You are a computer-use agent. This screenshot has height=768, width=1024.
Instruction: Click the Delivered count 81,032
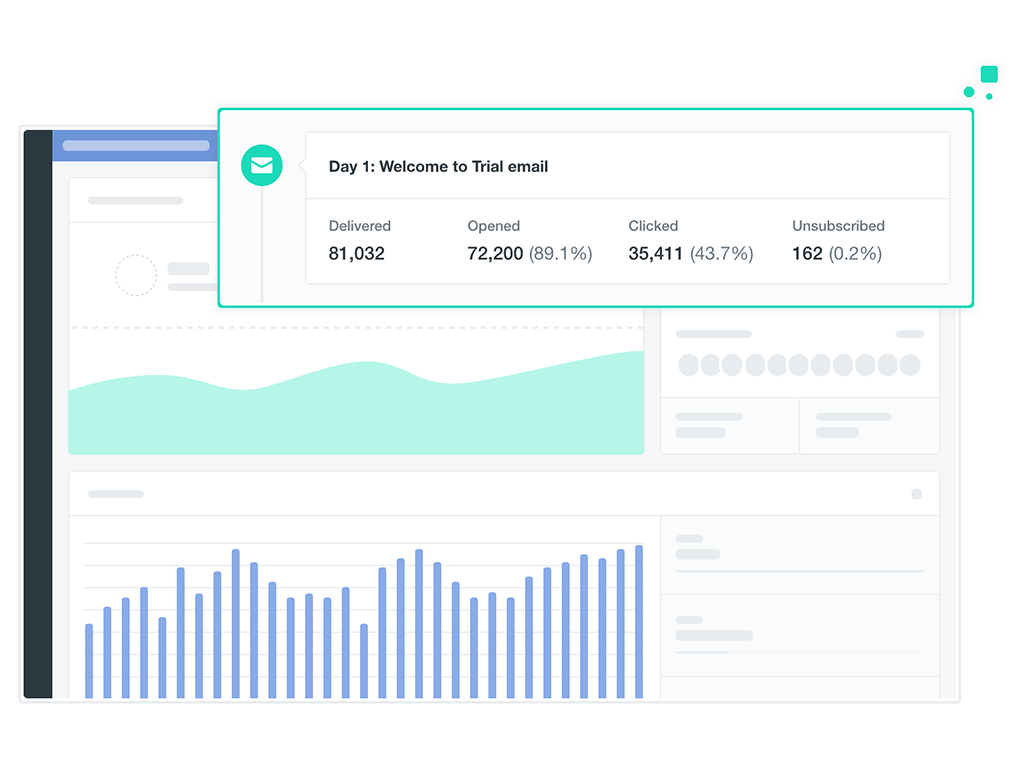(x=356, y=254)
